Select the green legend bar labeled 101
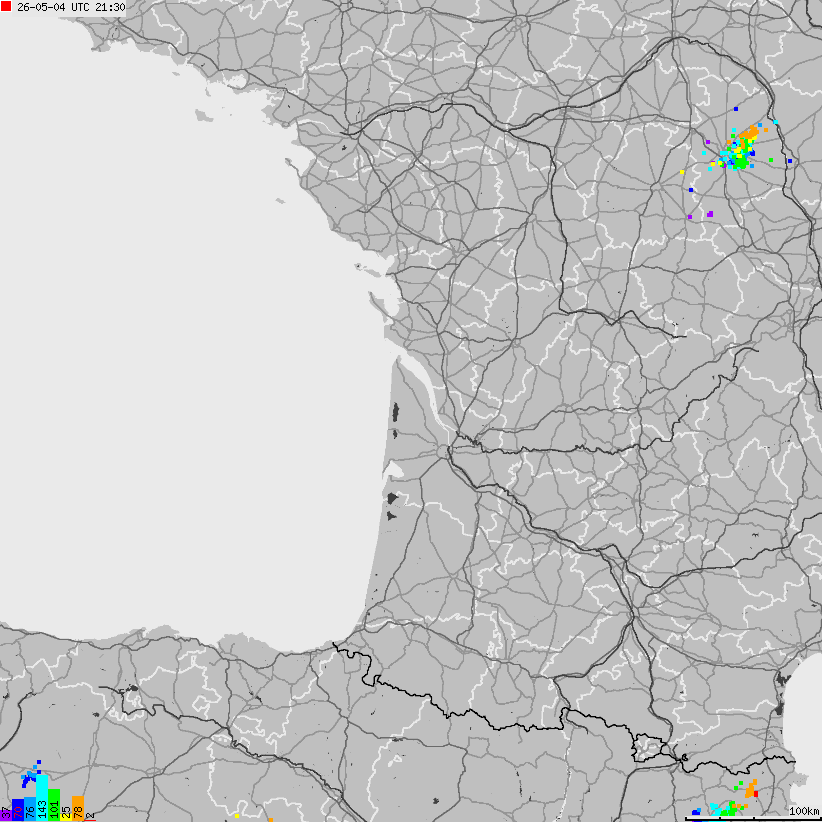Image resolution: width=822 pixels, height=822 pixels. (54, 805)
